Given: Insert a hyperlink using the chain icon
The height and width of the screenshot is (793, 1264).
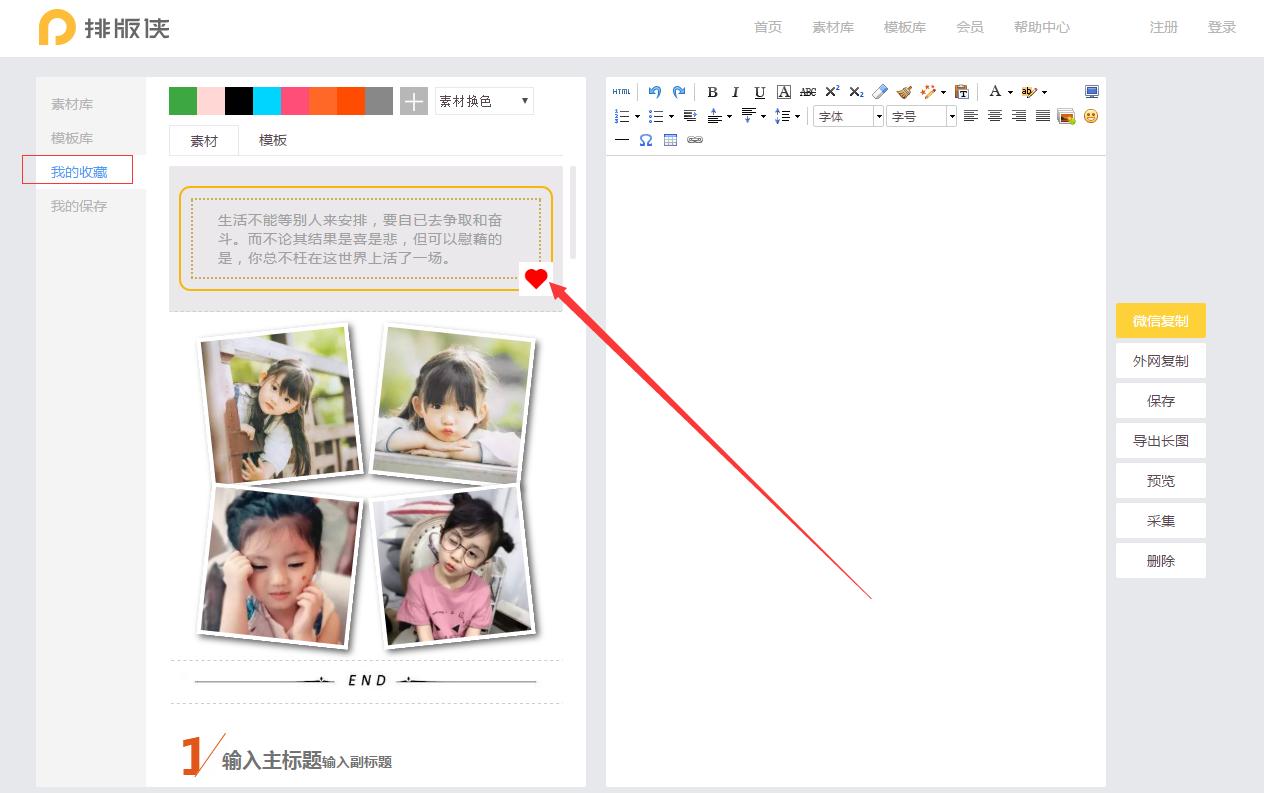Looking at the screenshot, I should pos(695,140).
